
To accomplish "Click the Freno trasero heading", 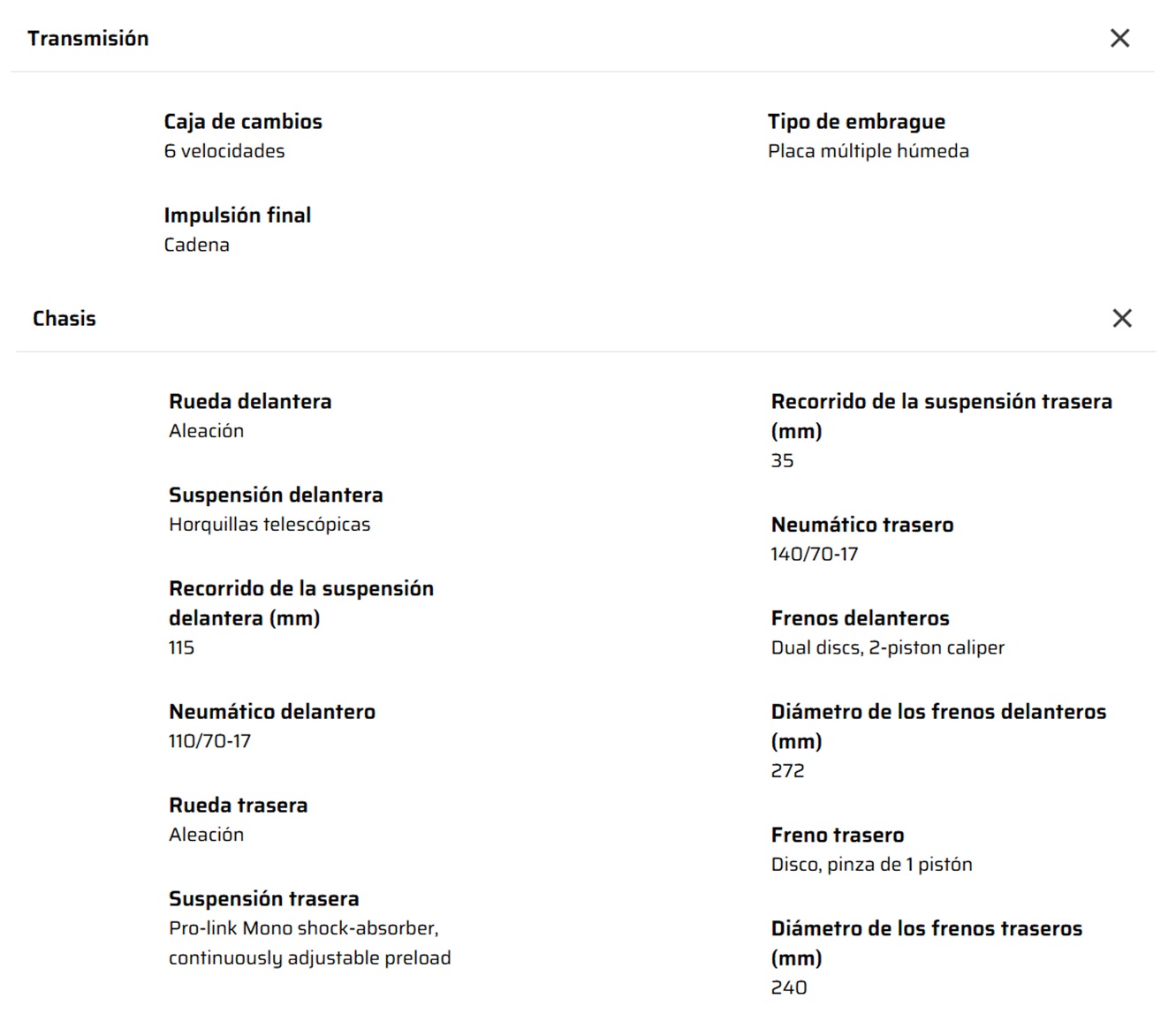I will pos(838,835).
